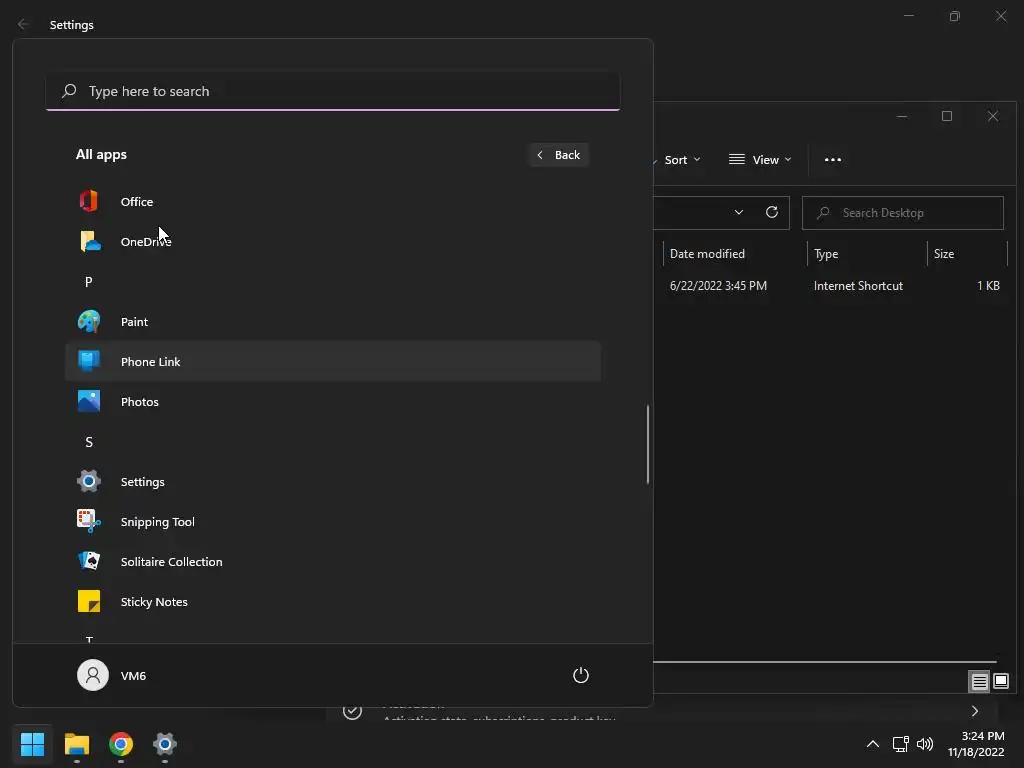Screen dimensions: 1024x768
Task: Go back in the Settings window
Action: [x=23, y=24]
